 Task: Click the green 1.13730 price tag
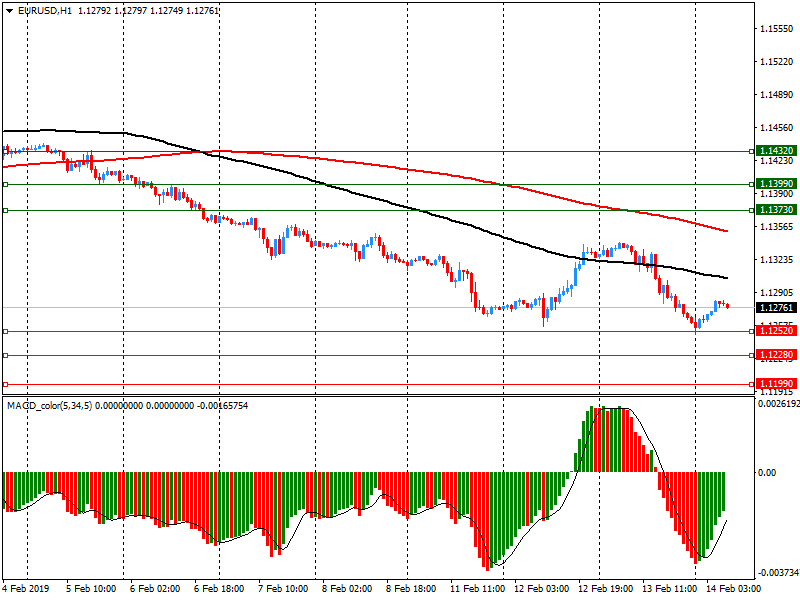click(775, 210)
